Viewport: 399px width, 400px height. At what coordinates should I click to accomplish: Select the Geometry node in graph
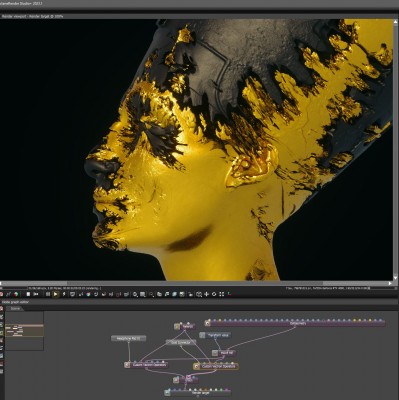click(x=295, y=323)
